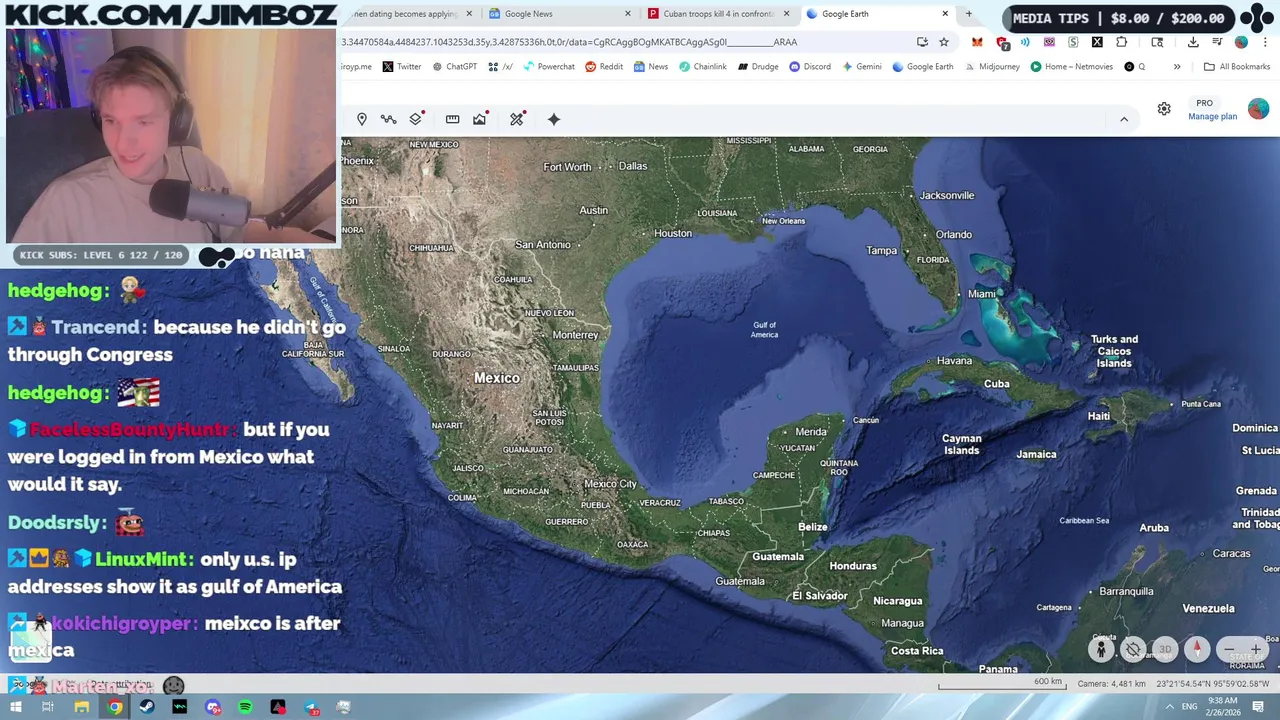Open the Google account avatar
The image size is (1280, 720).
coord(1258,109)
